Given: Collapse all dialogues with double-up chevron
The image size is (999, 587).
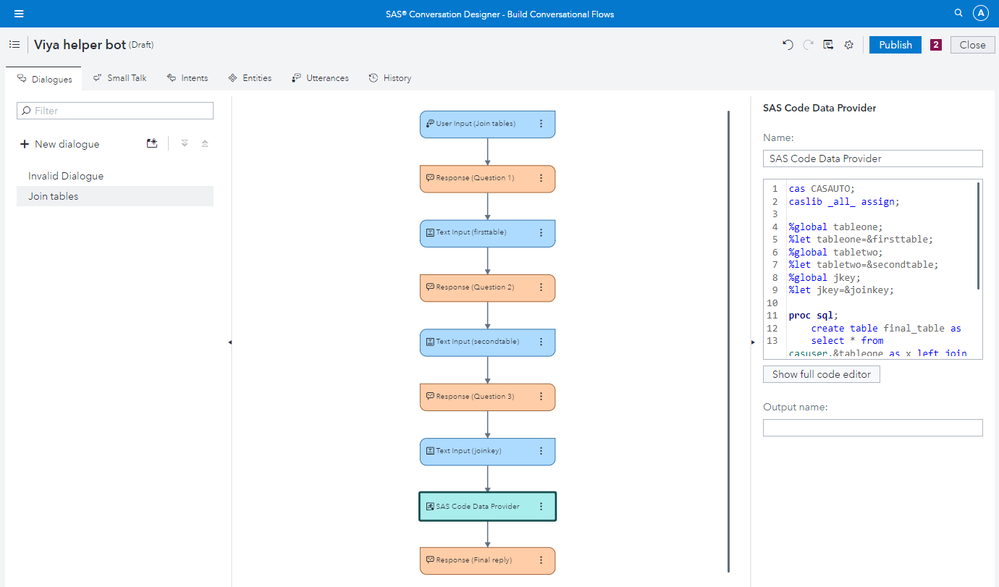Looking at the screenshot, I should click(205, 144).
